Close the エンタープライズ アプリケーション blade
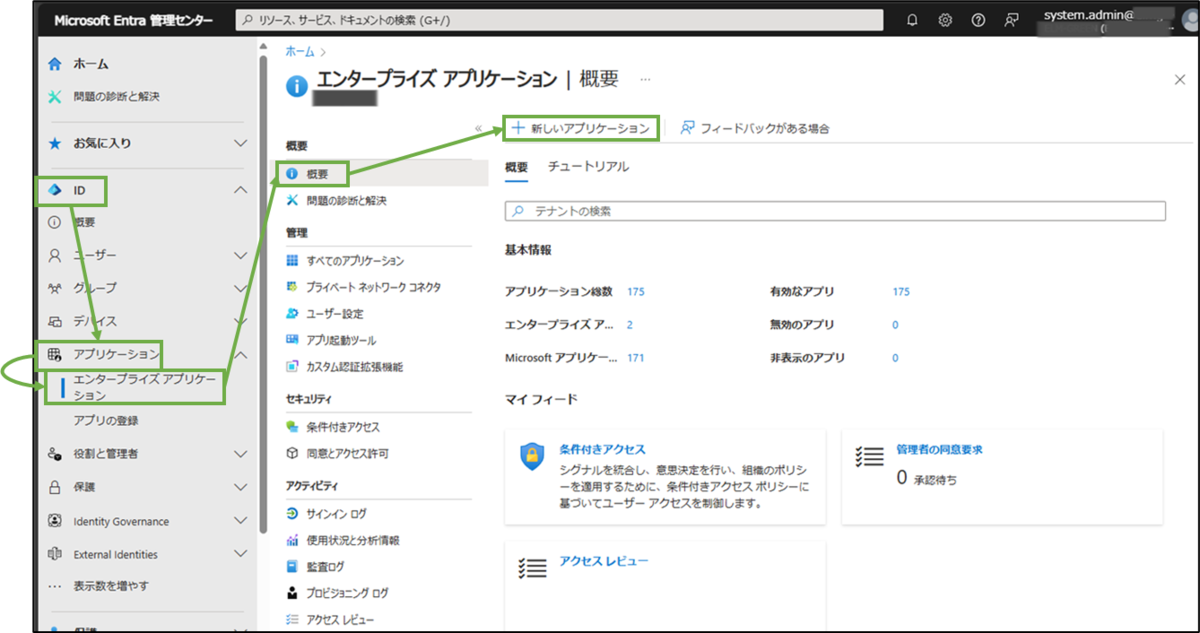Image resolution: width=1200 pixels, height=633 pixels. (x=1179, y=80)
